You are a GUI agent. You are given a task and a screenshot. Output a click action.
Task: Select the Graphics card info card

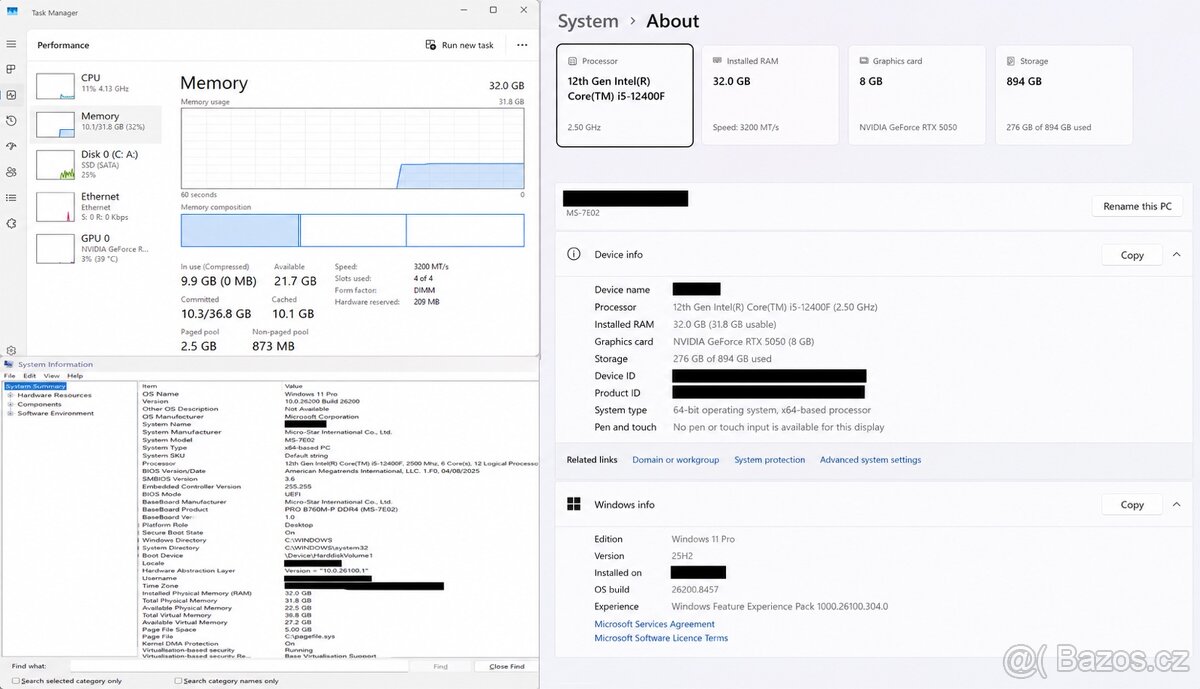click(x=917, y=95)
